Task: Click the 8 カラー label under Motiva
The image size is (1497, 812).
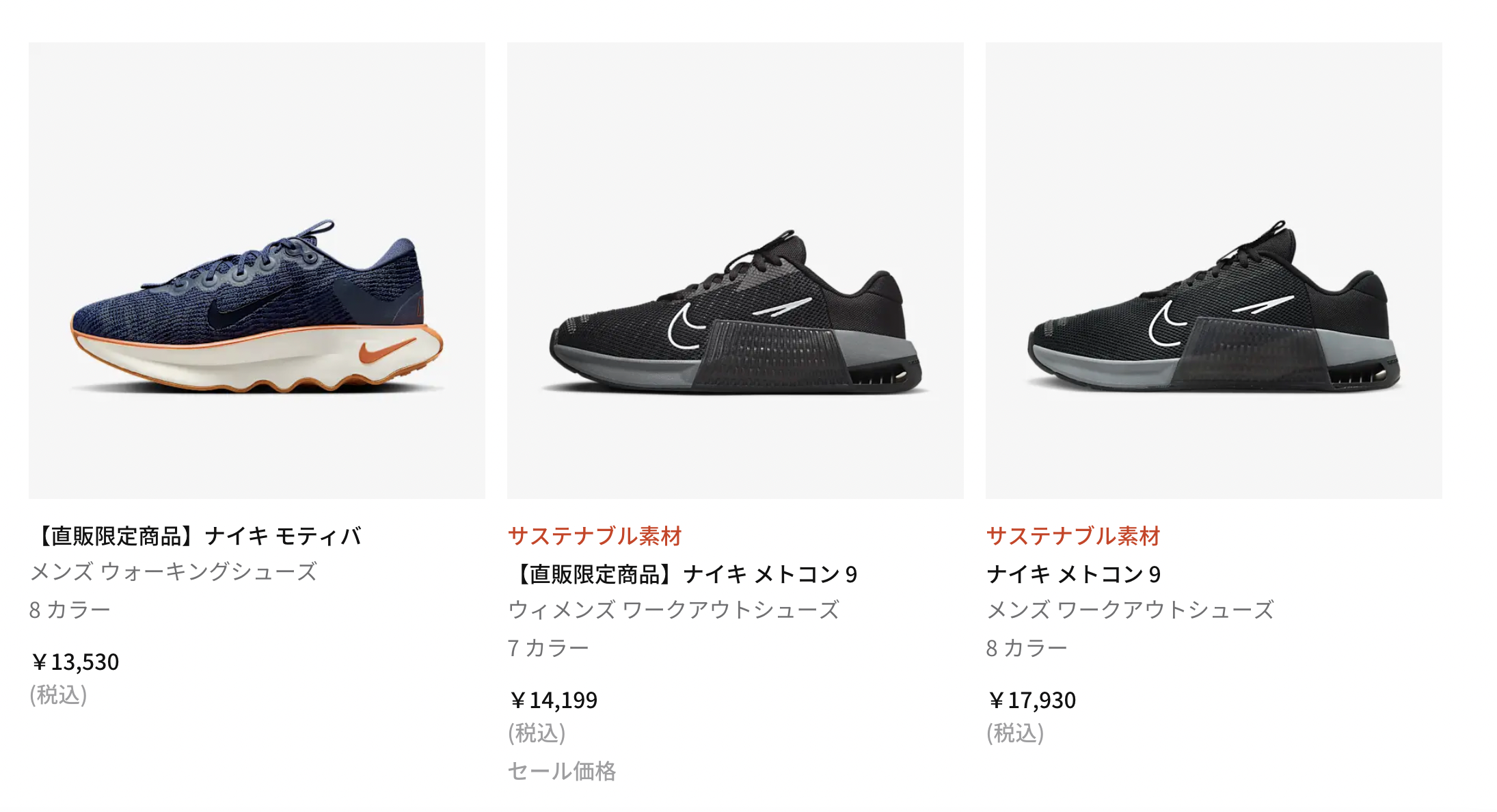Action: [x=70, y=610]
